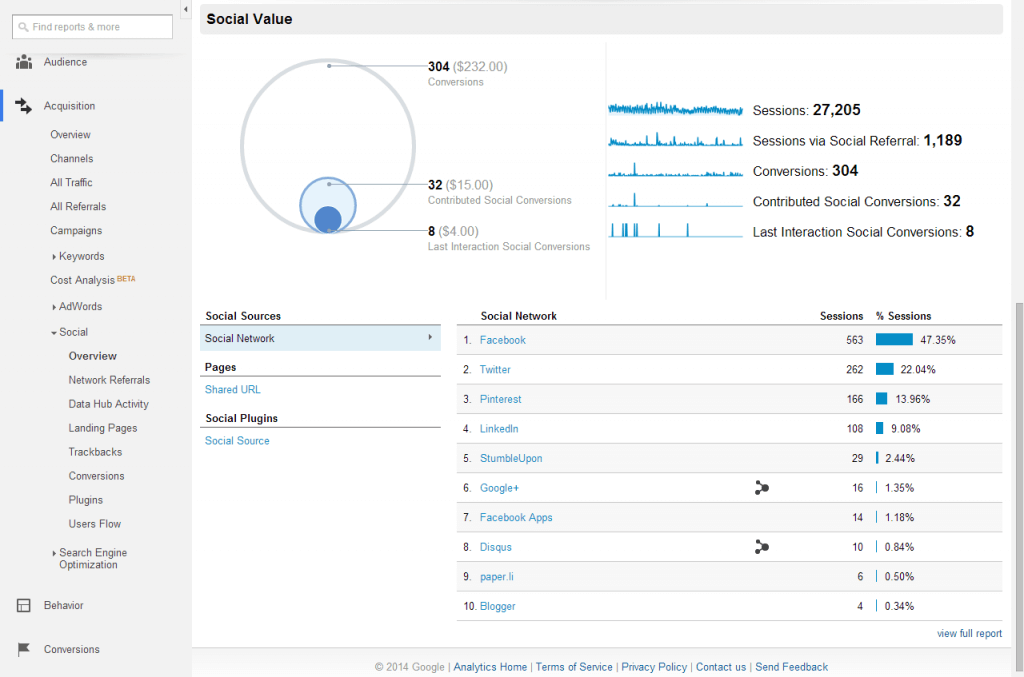
Task: Open Analytics Home footer link
Action: tap(490, 667)
